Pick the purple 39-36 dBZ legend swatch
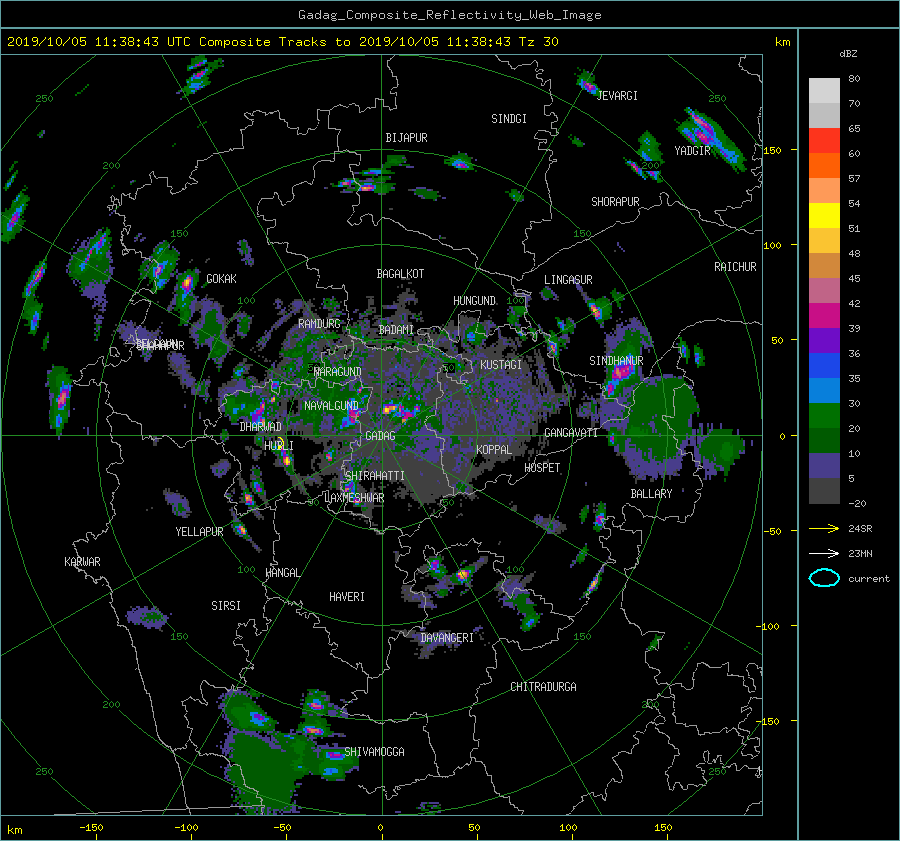 coord(824,341)
